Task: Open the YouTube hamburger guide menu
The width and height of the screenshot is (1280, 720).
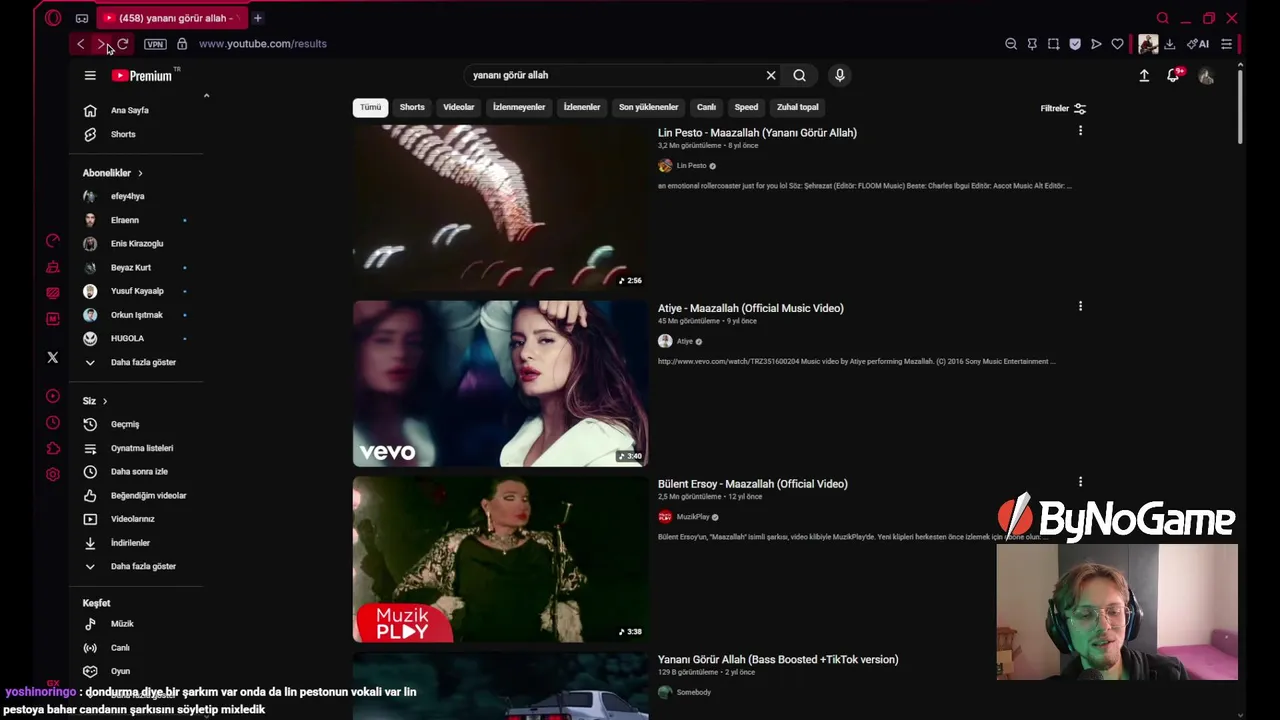Action: click(90, 75)
